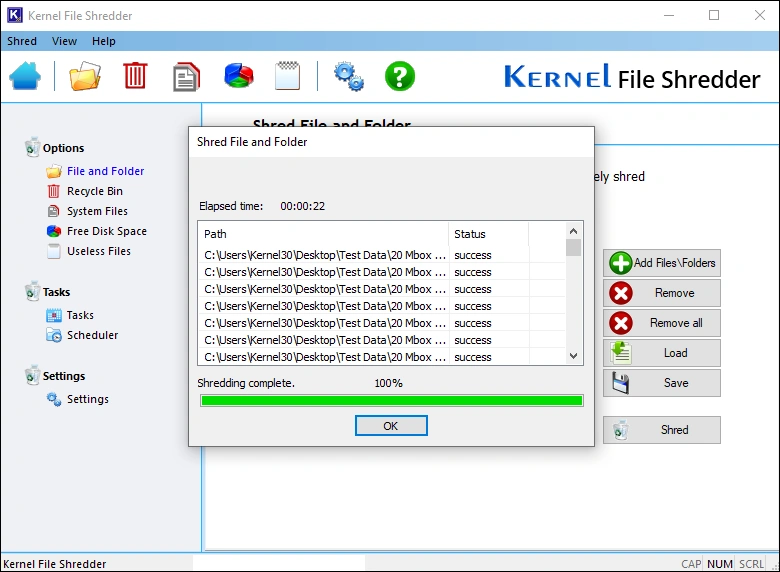Screen dimensions: 780x572
Task: Open the gear settings toolbar icon
Action: [x=348, y=76]
